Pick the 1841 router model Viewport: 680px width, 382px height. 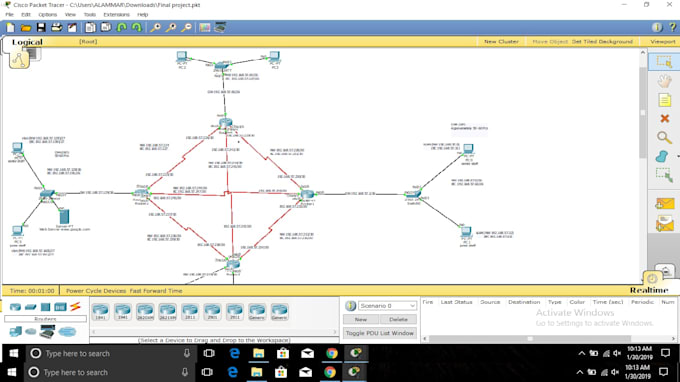(x=101, y=312)
